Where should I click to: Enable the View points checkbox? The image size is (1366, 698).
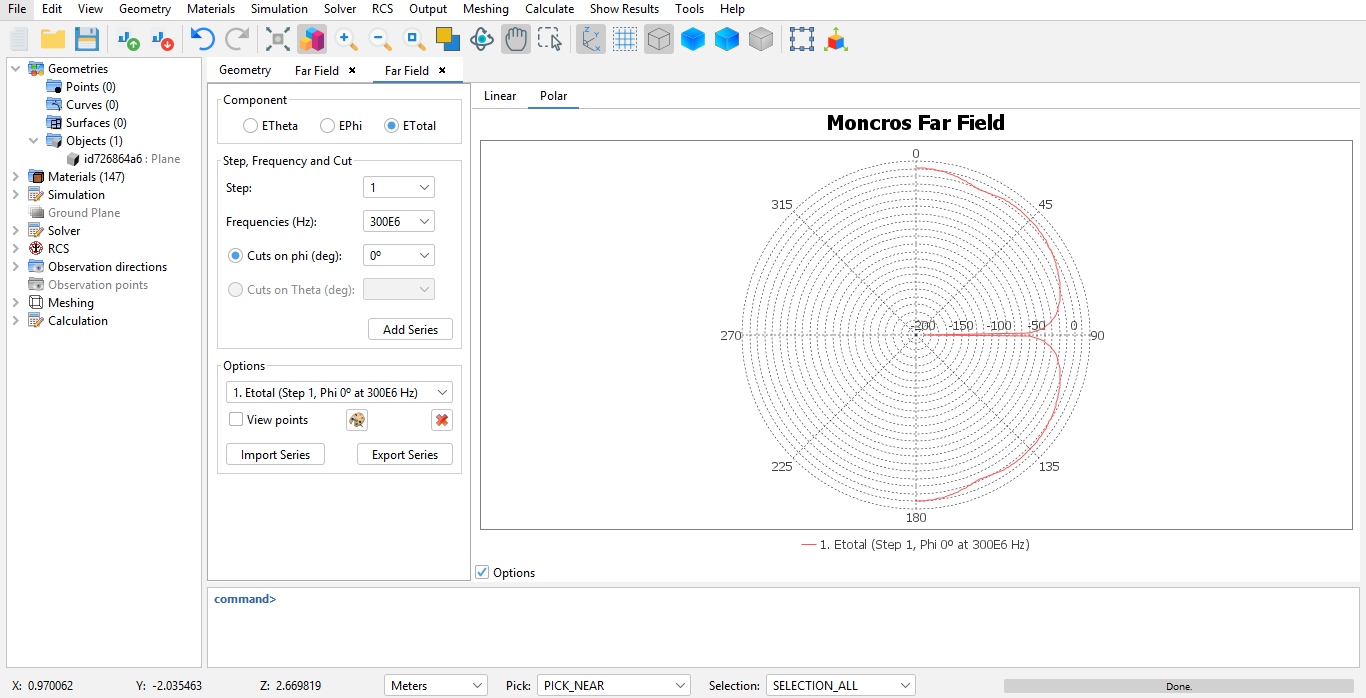click(236, 420)
